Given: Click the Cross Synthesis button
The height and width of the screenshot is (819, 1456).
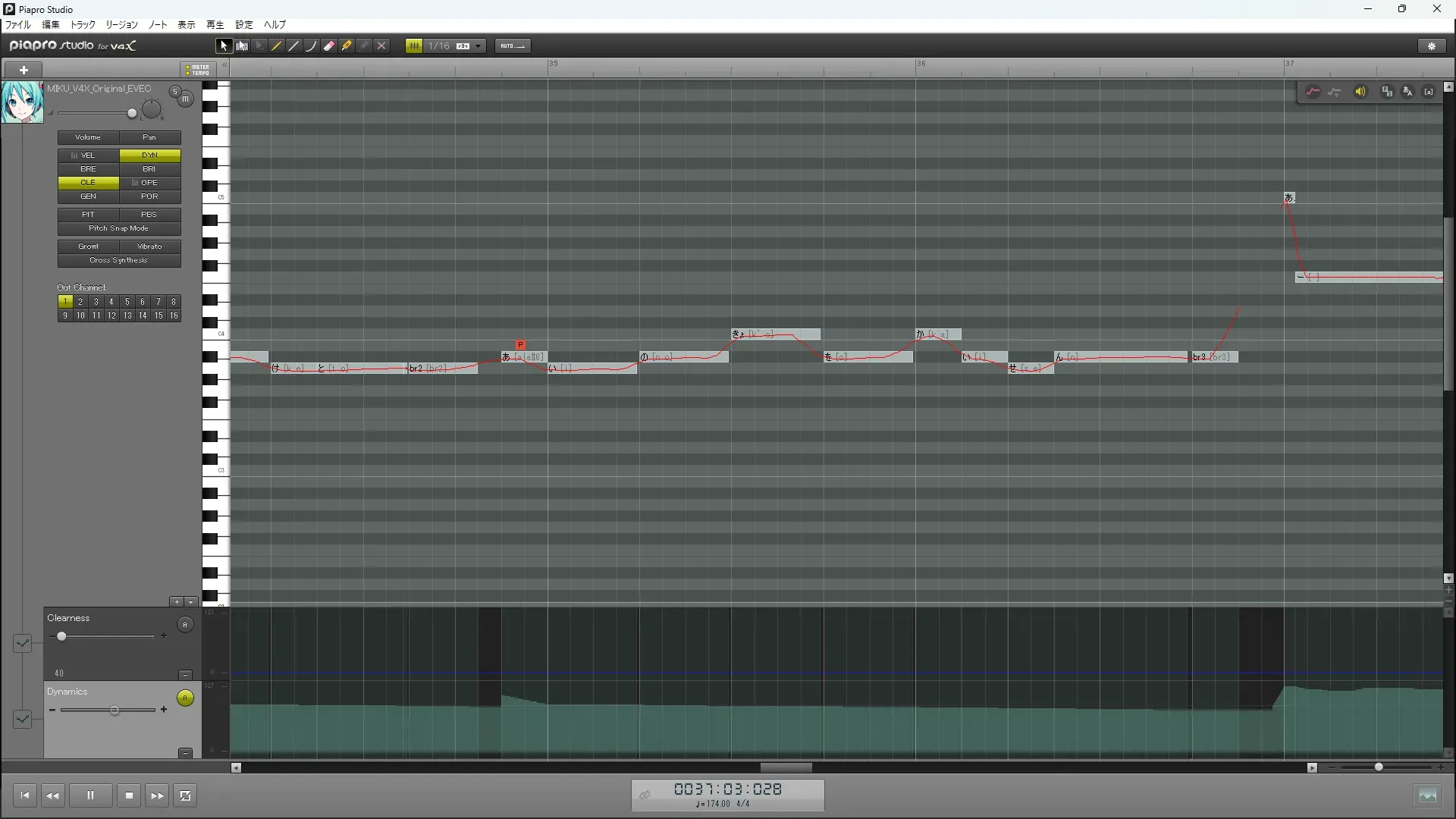Looking at the screenshot, I should pyautogui.click(x=119, y=260).
